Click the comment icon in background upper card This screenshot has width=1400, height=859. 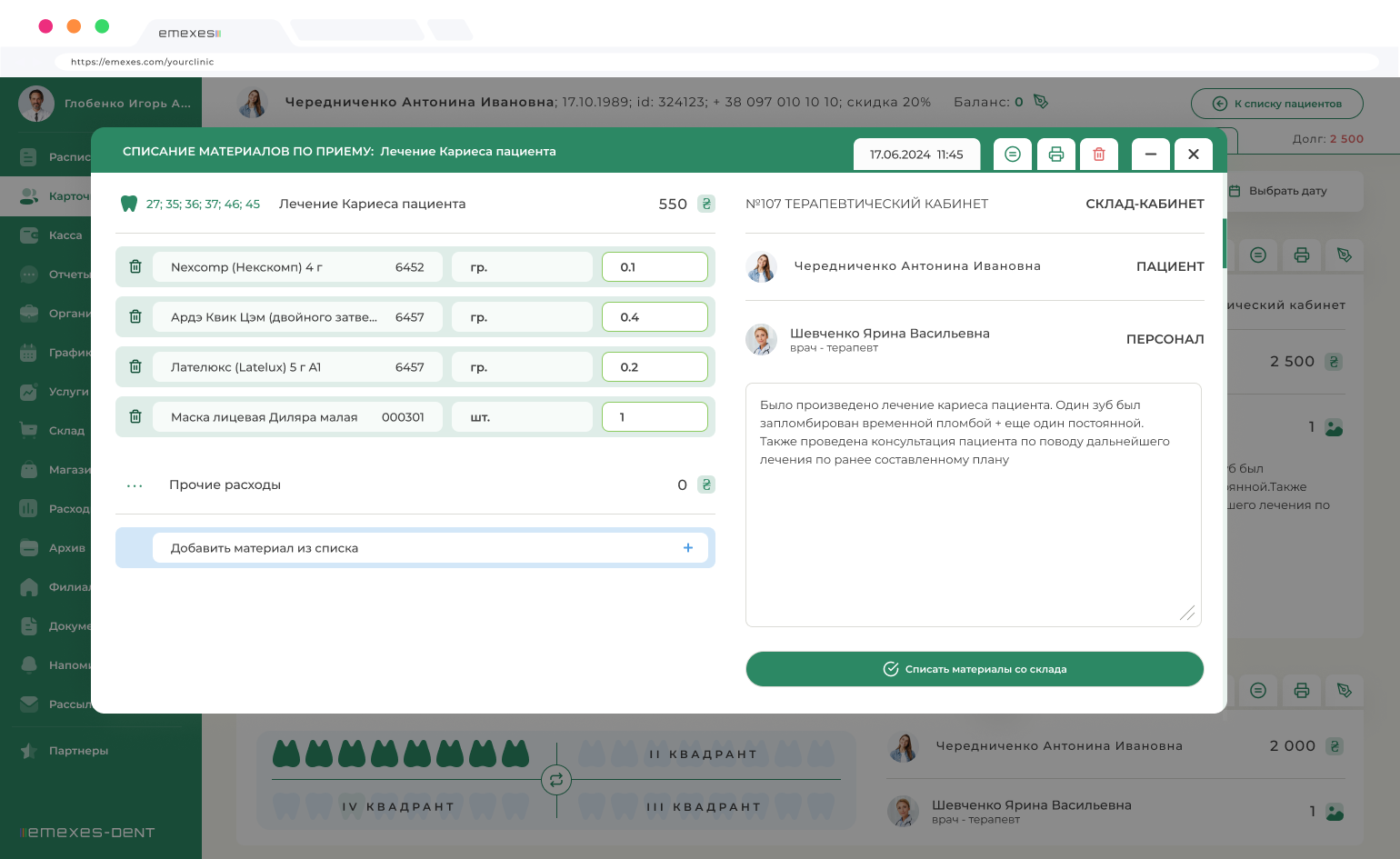tap(1258, 255)
